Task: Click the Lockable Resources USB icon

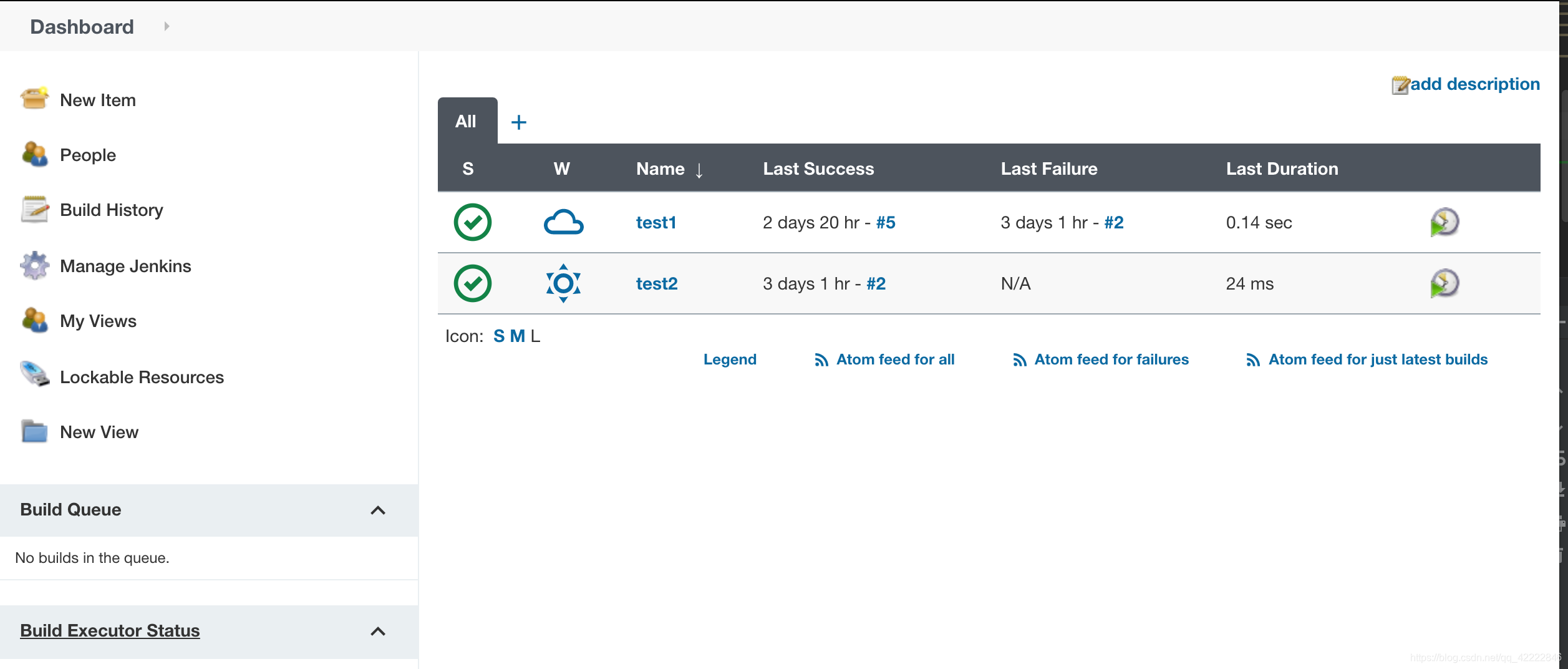Action: pyautogui.click(x=34, y=374)
